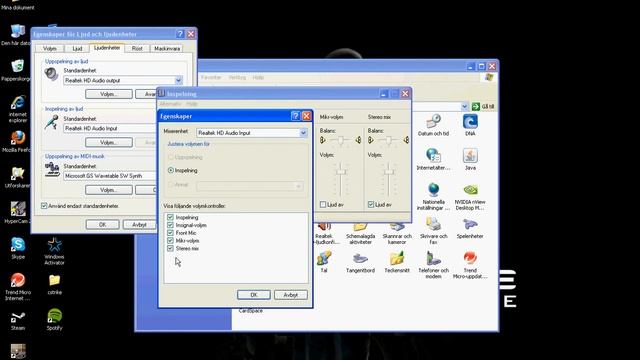
Task: Open the Spotify desktop icon
Action: [54, 319]
